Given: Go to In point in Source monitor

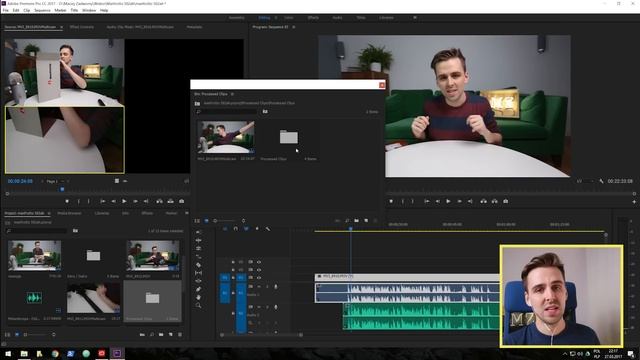Looking at the screenshot, I should pyautogui.click(x=102, y=201).
